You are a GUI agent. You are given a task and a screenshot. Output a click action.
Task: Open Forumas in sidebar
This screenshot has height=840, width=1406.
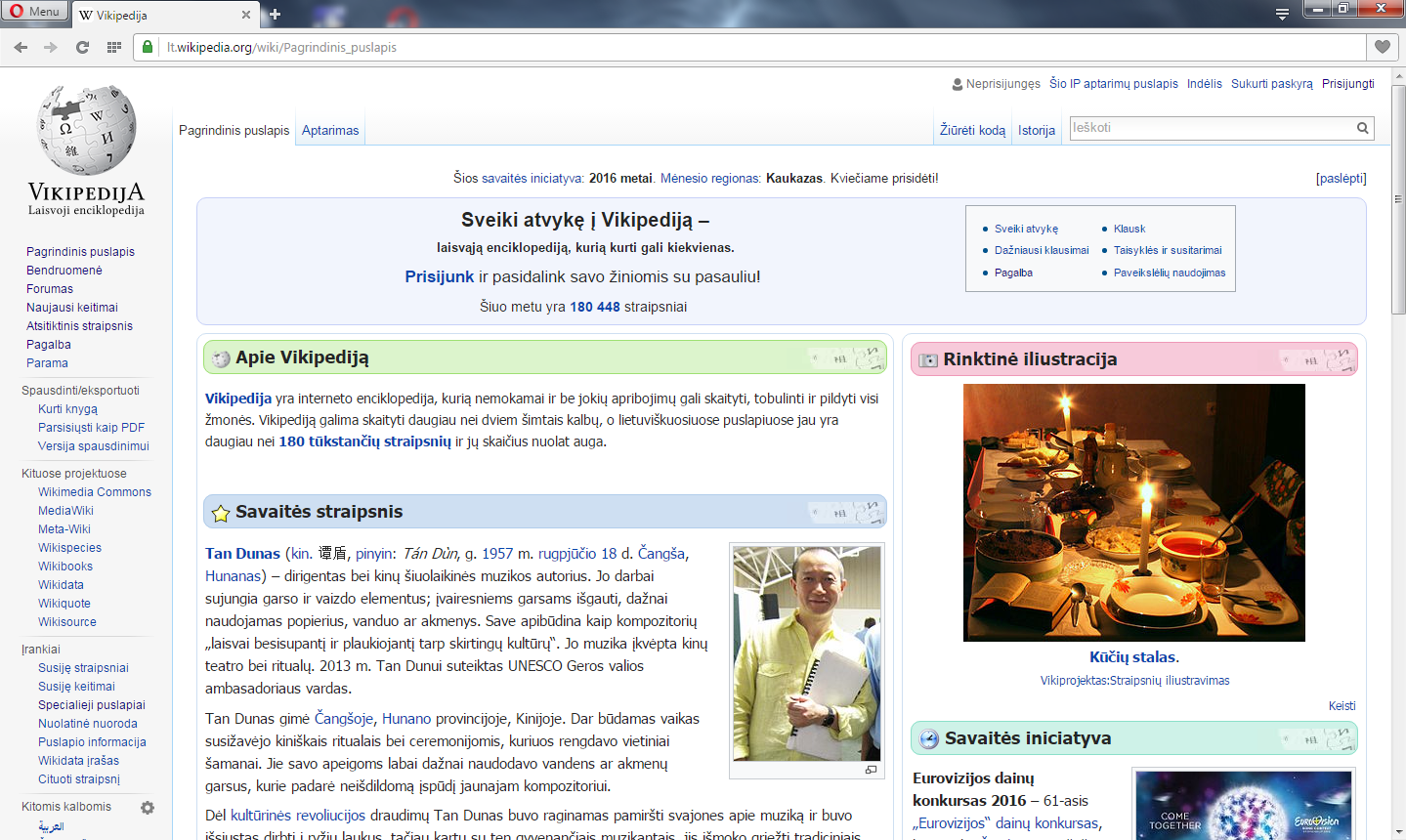click(x=50, y=289)
